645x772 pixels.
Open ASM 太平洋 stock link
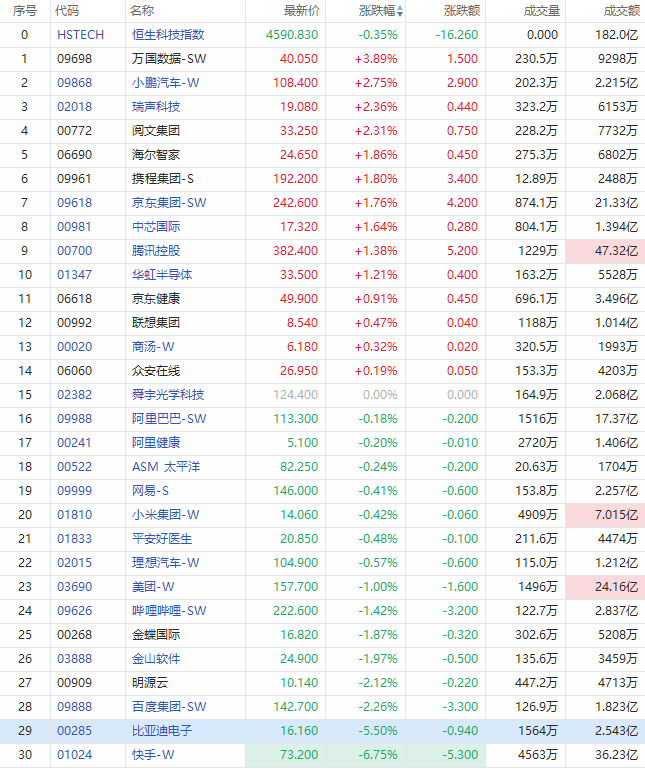166,467
